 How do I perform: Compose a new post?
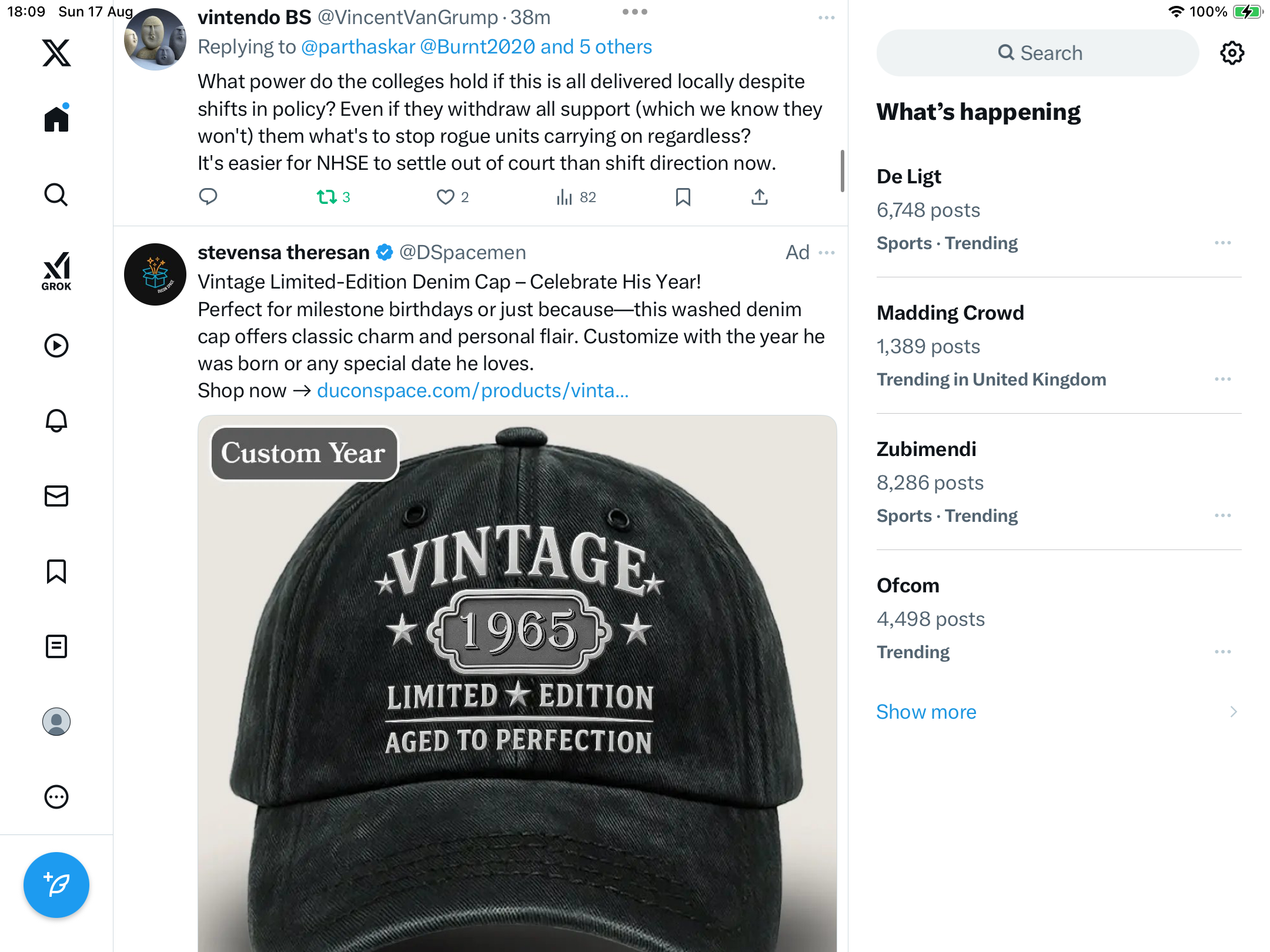(56, 884)
